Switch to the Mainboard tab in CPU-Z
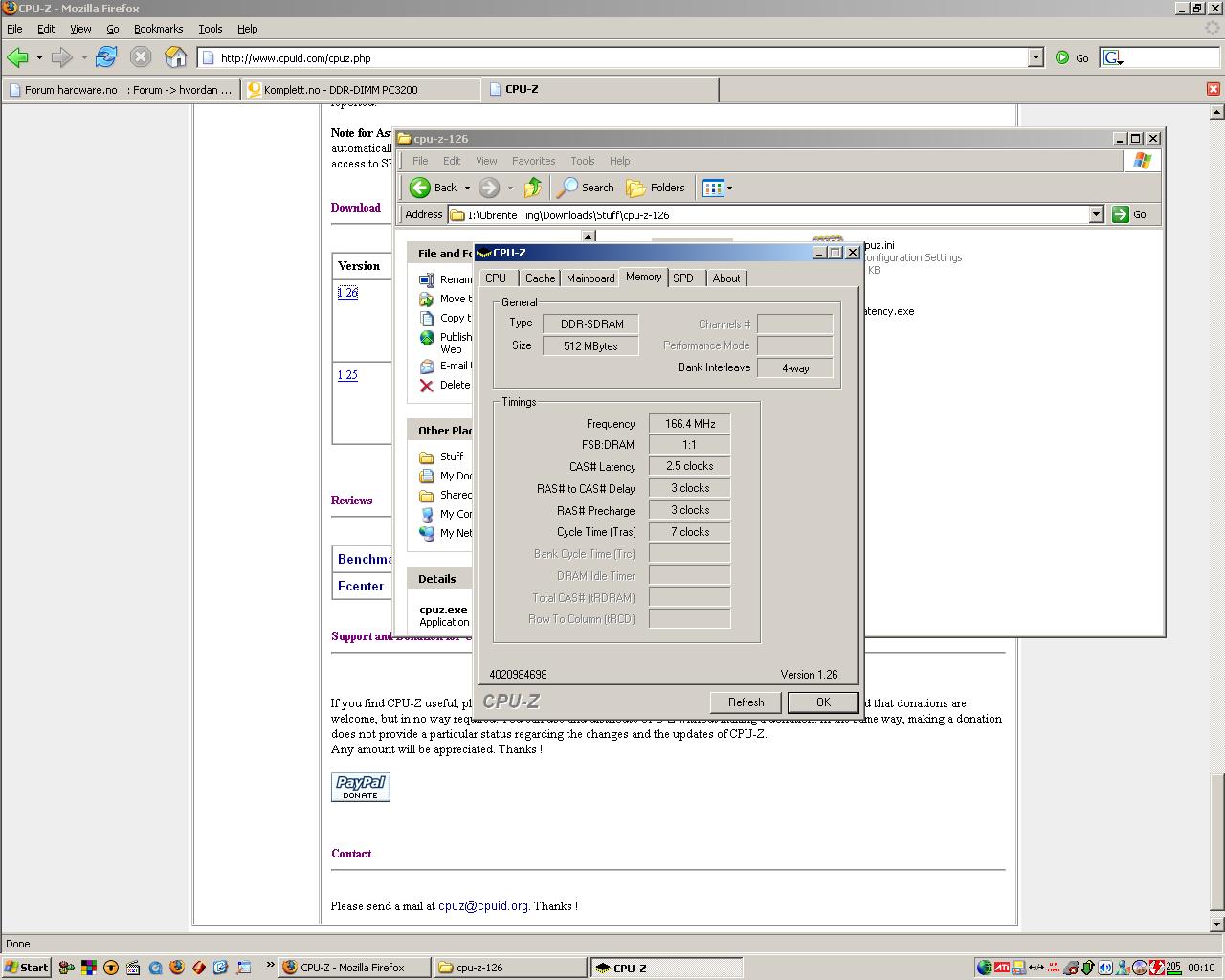The image size is (1225, 980). (590, 278)
